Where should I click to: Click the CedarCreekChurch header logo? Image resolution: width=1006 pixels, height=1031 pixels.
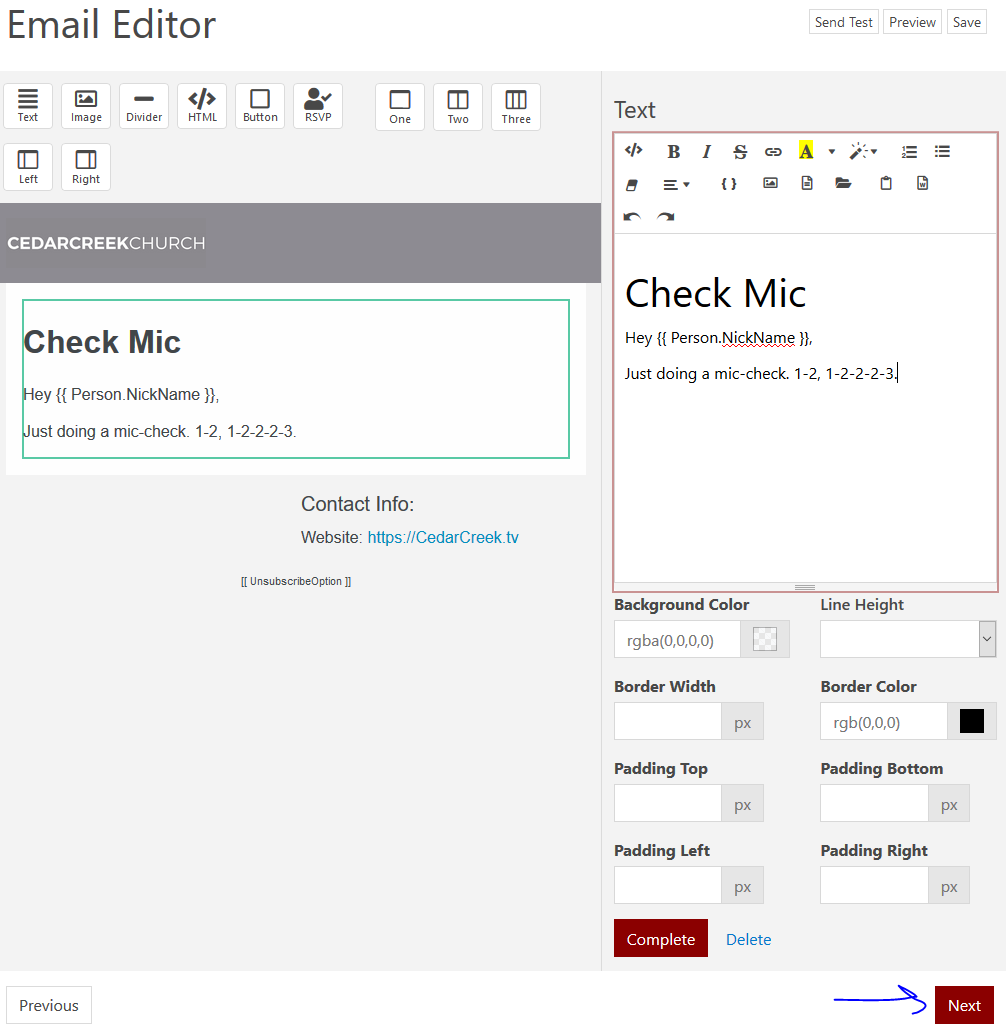point(107,243)
